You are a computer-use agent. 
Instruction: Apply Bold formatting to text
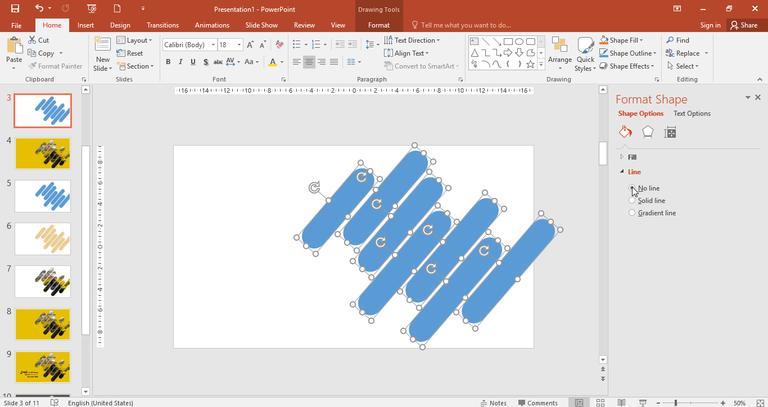(x=168, y=62)
